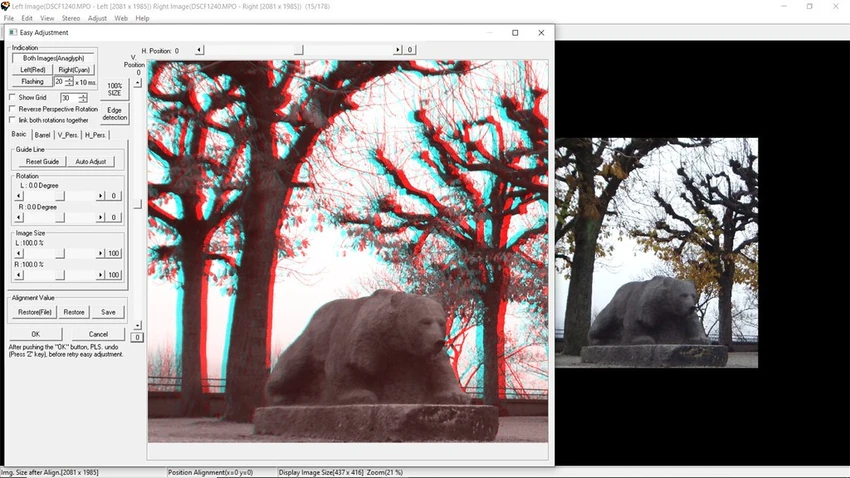Enable Reverse Perspective Rotation checkbox
Image resolution: width=850 pixels, height=478 pixels.
[12, 109]
